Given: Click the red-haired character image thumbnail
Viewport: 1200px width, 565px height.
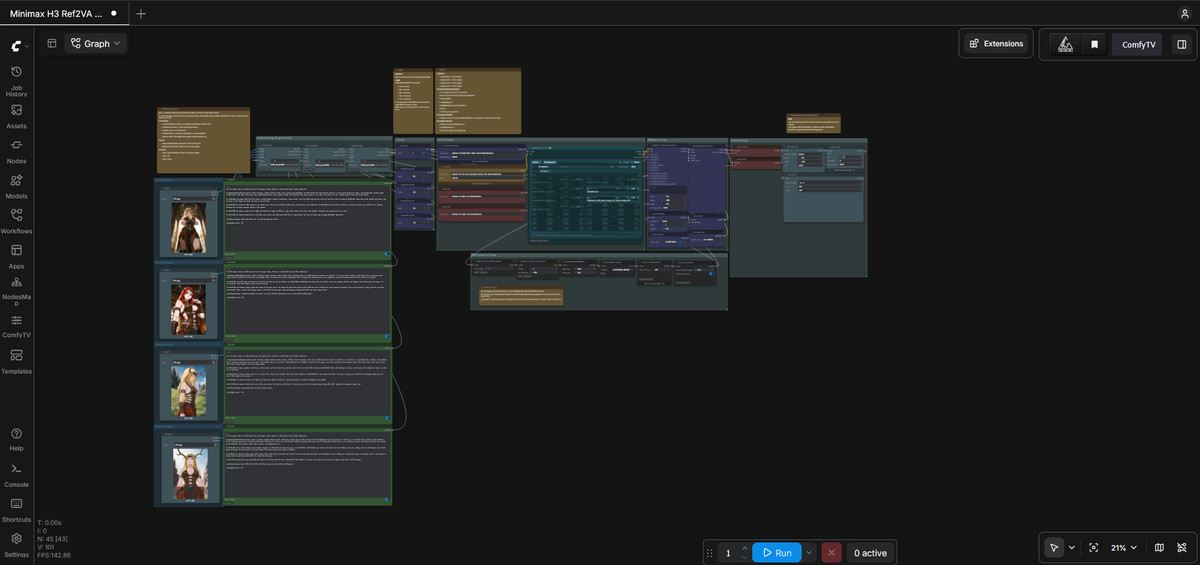Looking at the screenshot, I should tap(189, 310).
